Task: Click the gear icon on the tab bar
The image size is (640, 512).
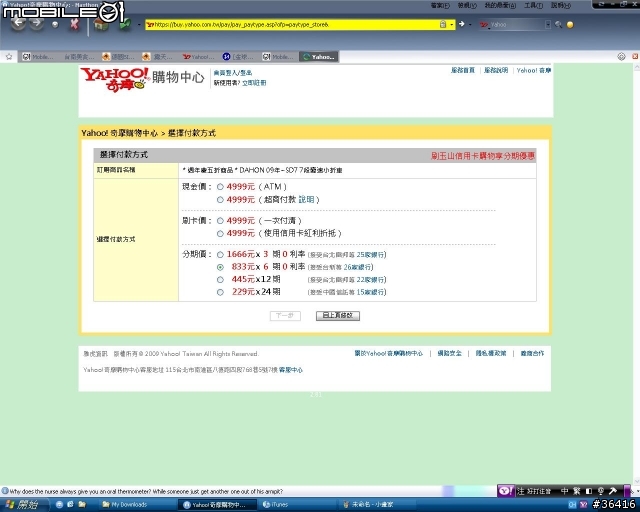Action: [621, 57]
